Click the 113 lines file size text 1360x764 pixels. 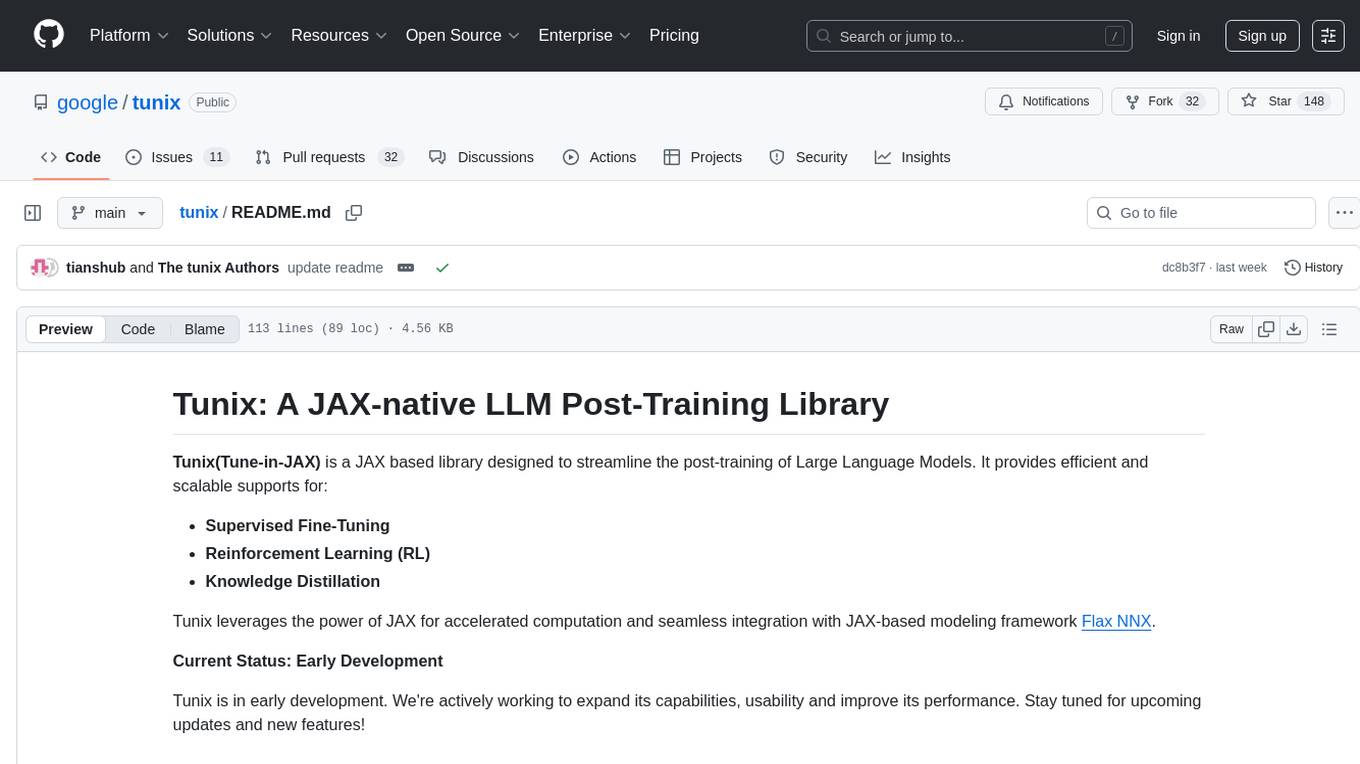350,329
